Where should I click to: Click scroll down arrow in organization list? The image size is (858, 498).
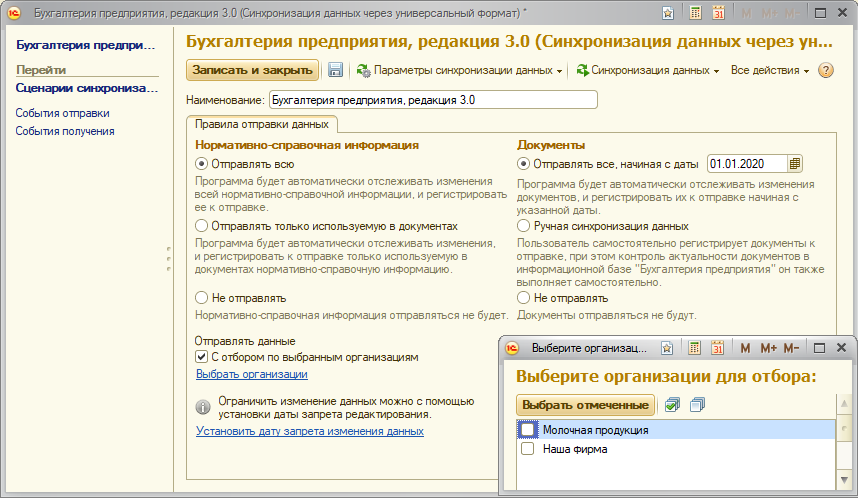[844, 480]
